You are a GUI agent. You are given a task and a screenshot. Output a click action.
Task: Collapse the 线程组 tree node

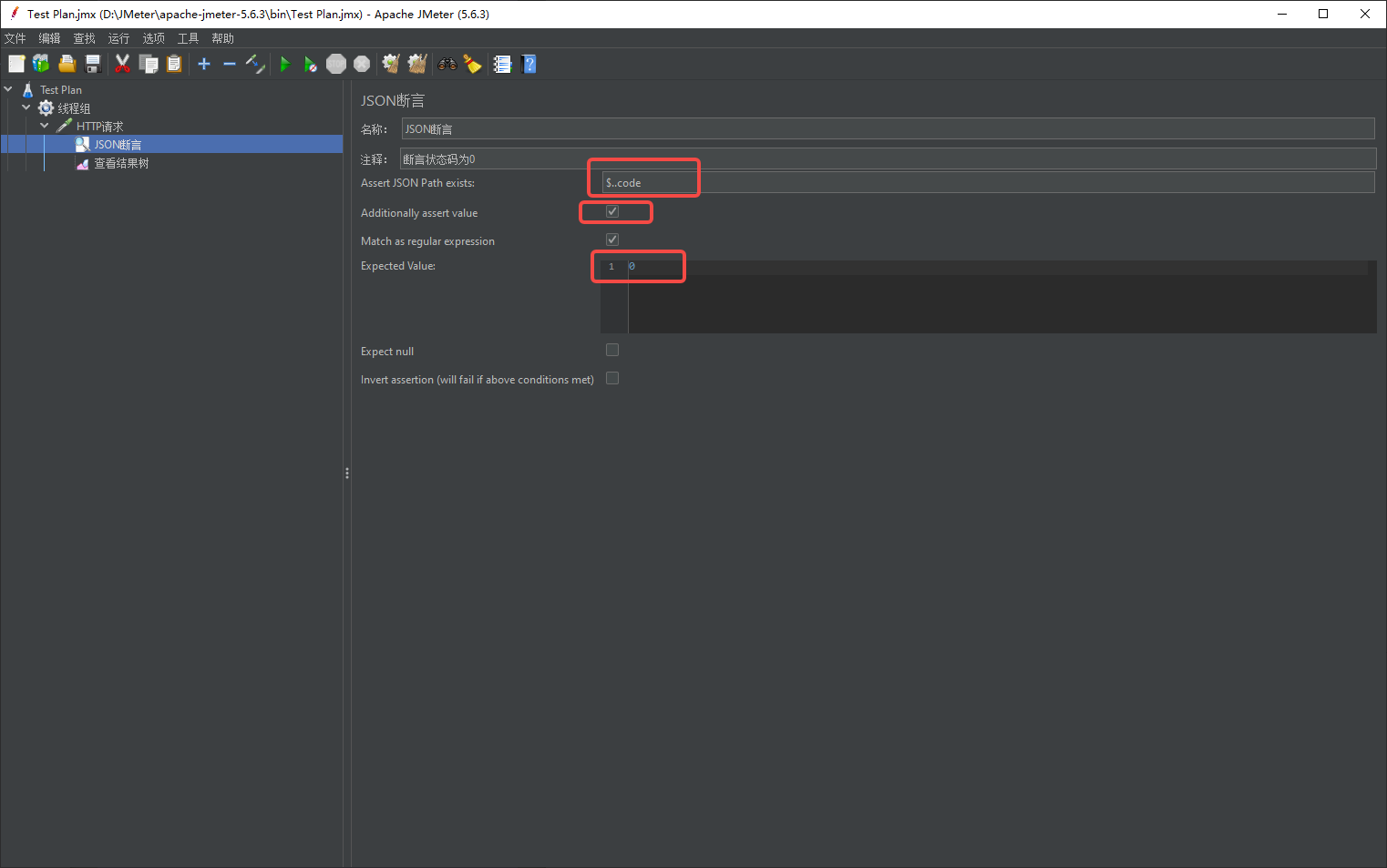pyautogui.click(x=26, y=107)
